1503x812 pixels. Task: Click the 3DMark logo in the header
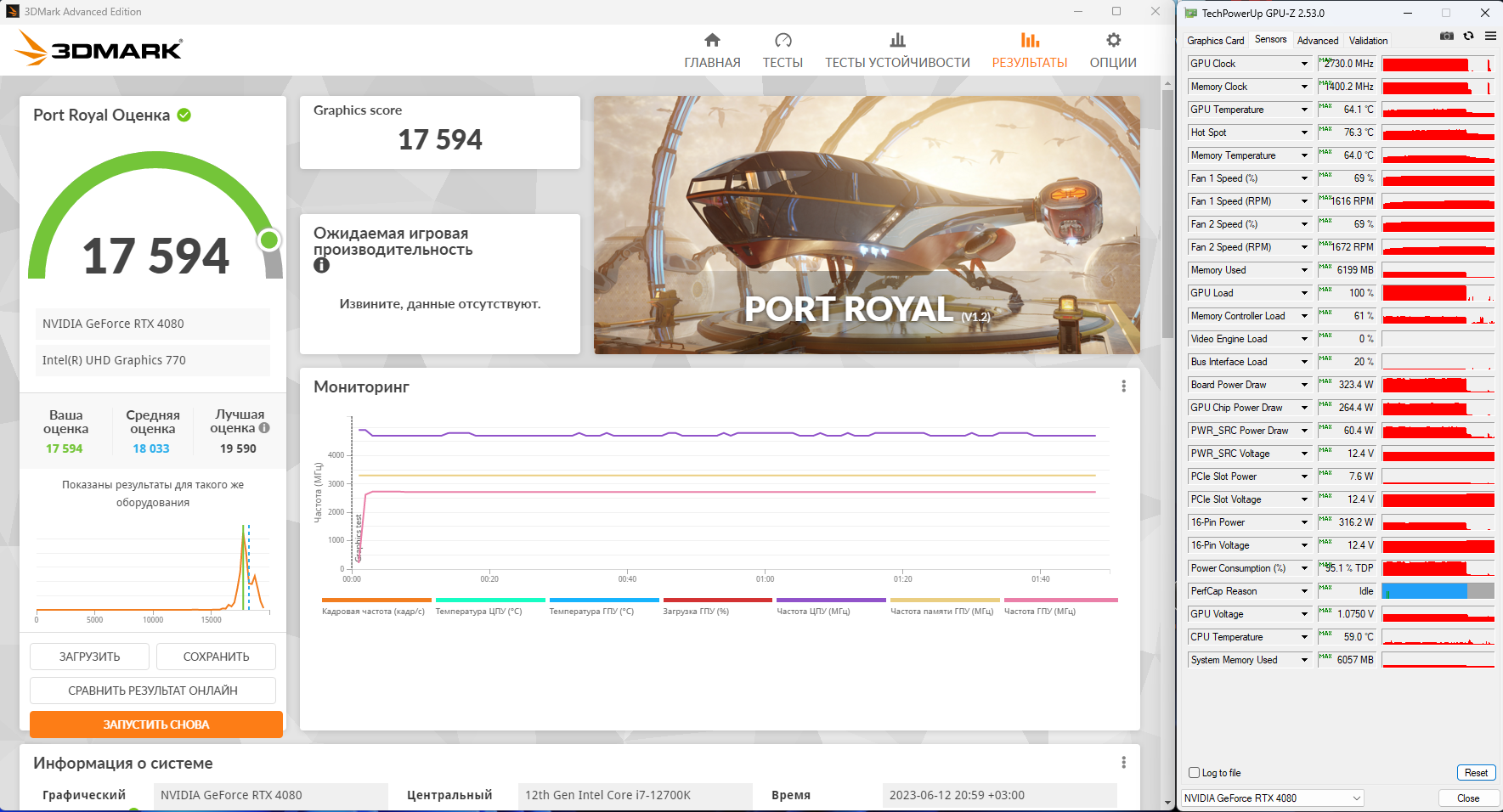pyautogui.click(x=99, y=49)
